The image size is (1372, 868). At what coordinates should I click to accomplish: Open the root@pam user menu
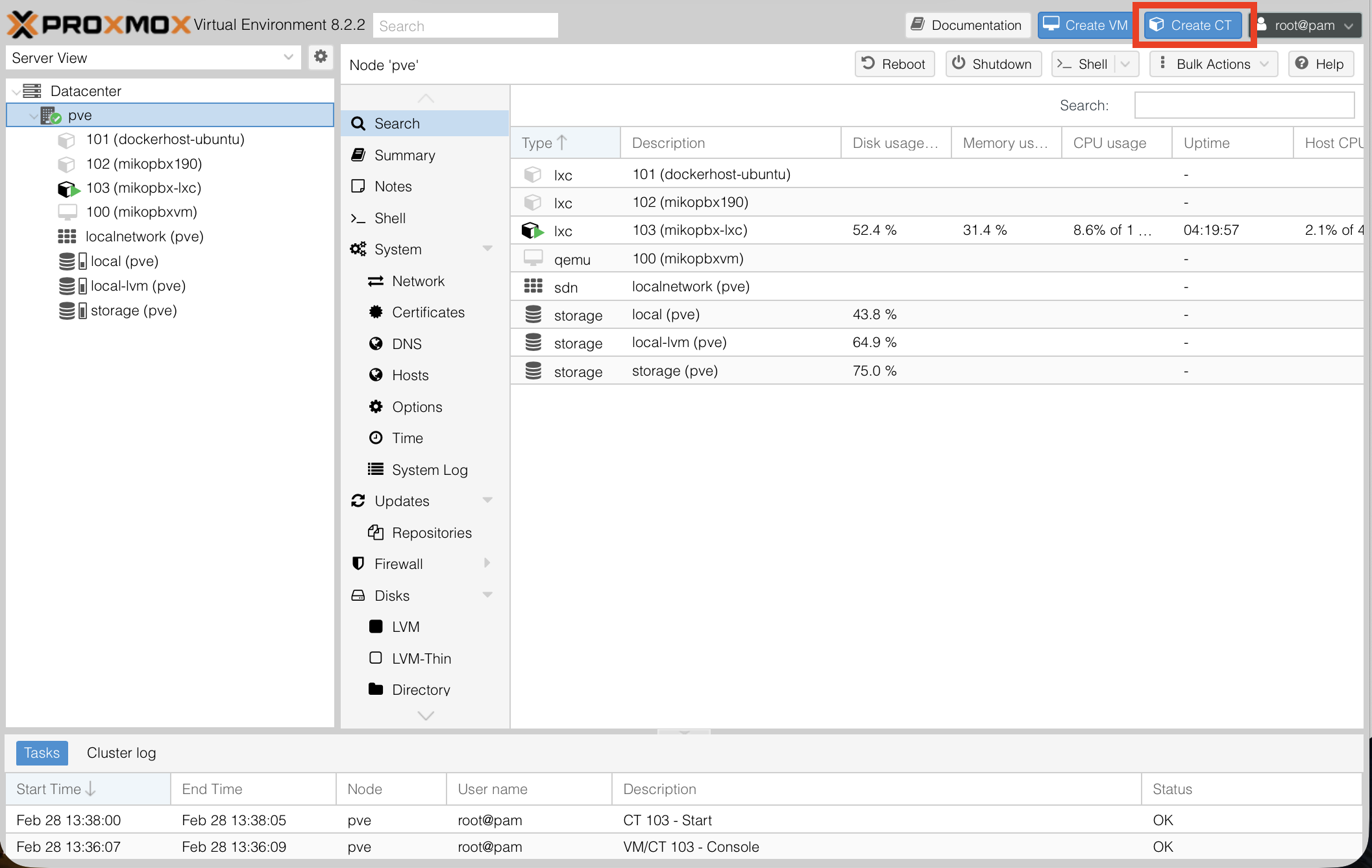tap(1304, 25)
